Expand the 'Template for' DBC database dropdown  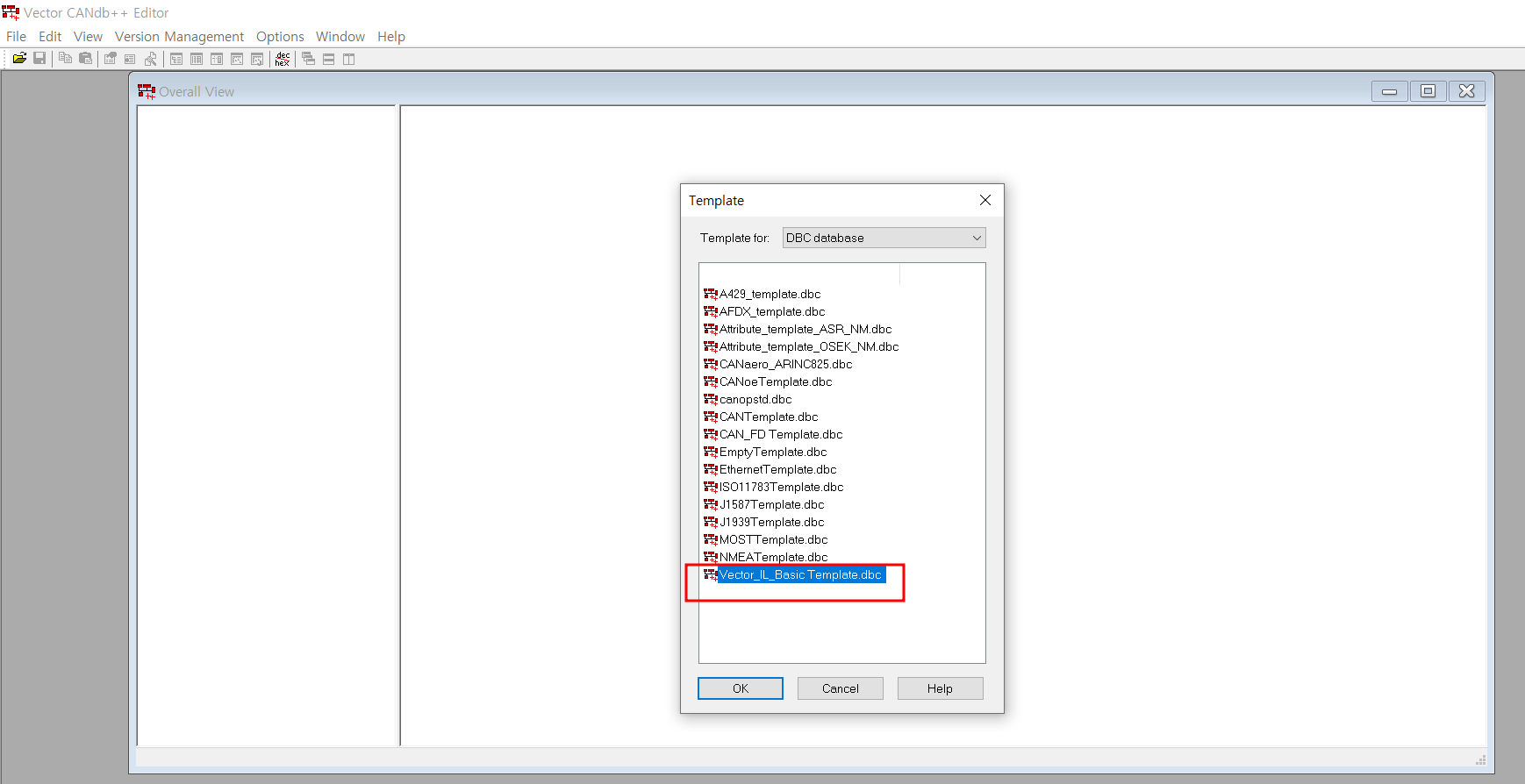(884, 238)
